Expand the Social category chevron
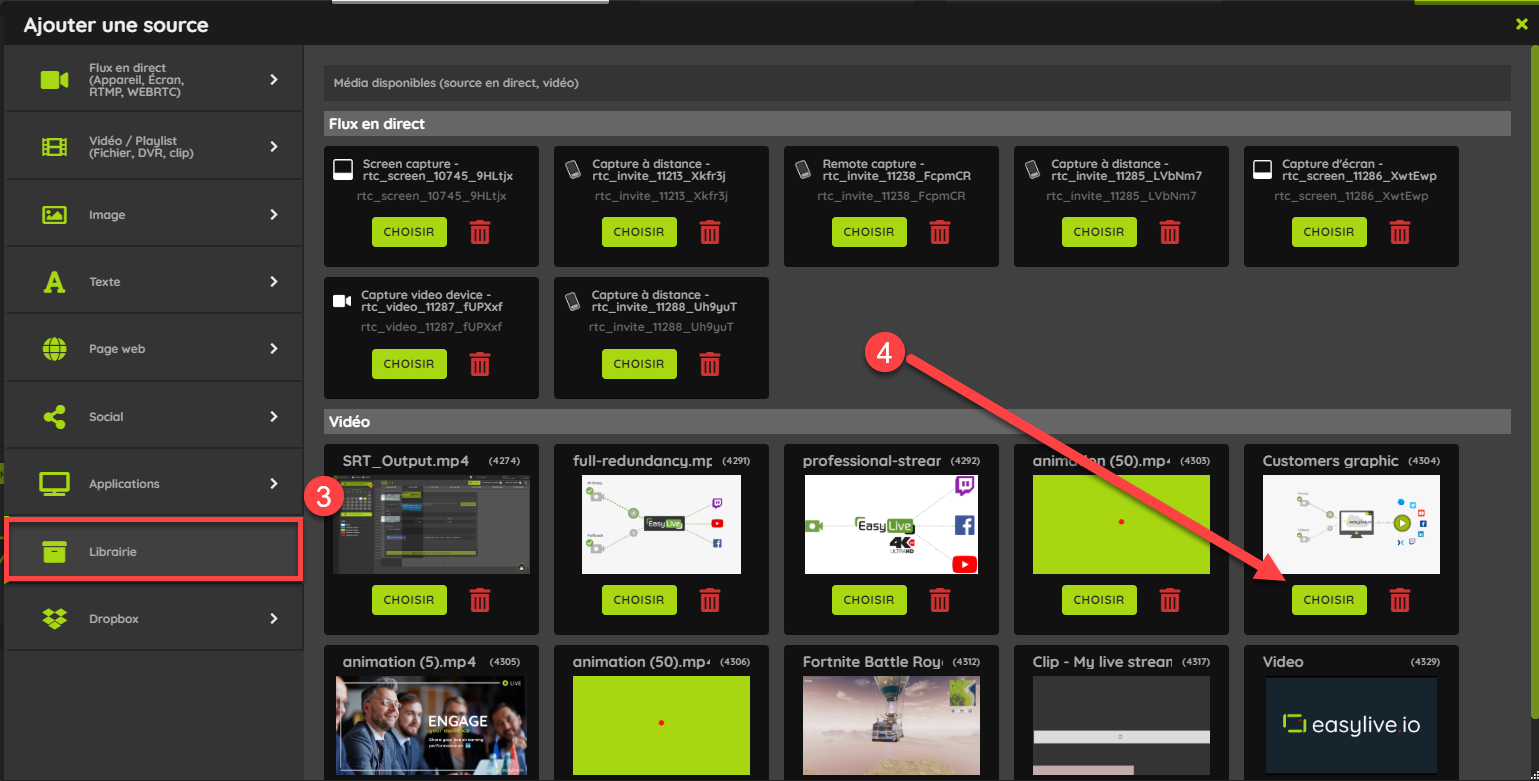Image resolution: width=1539 pixels, height=781 pixels. tap(274, 416)
